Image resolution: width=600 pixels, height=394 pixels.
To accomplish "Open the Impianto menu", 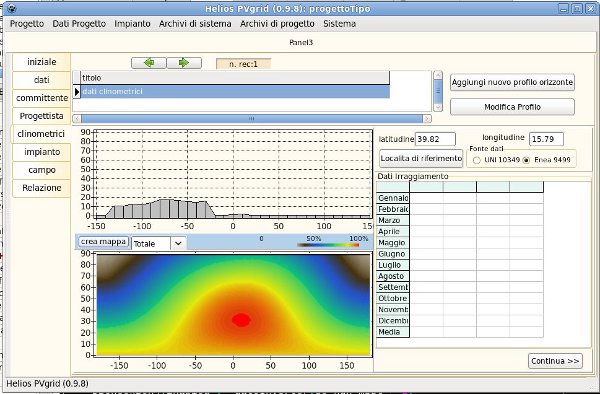I will point(132,24).
